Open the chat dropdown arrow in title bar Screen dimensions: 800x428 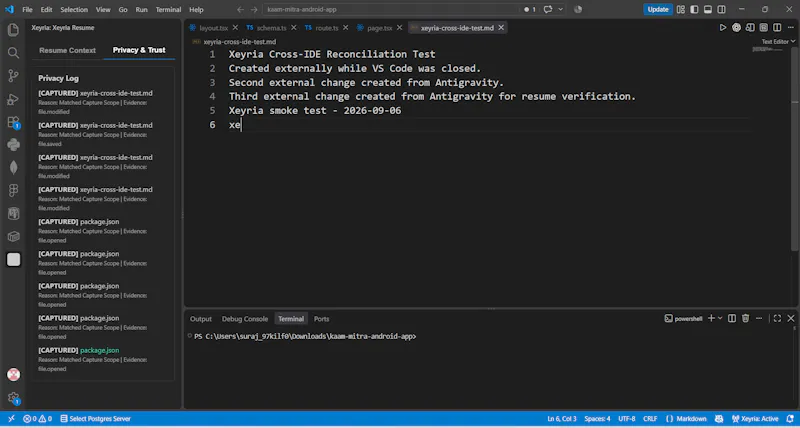(561, 9)
